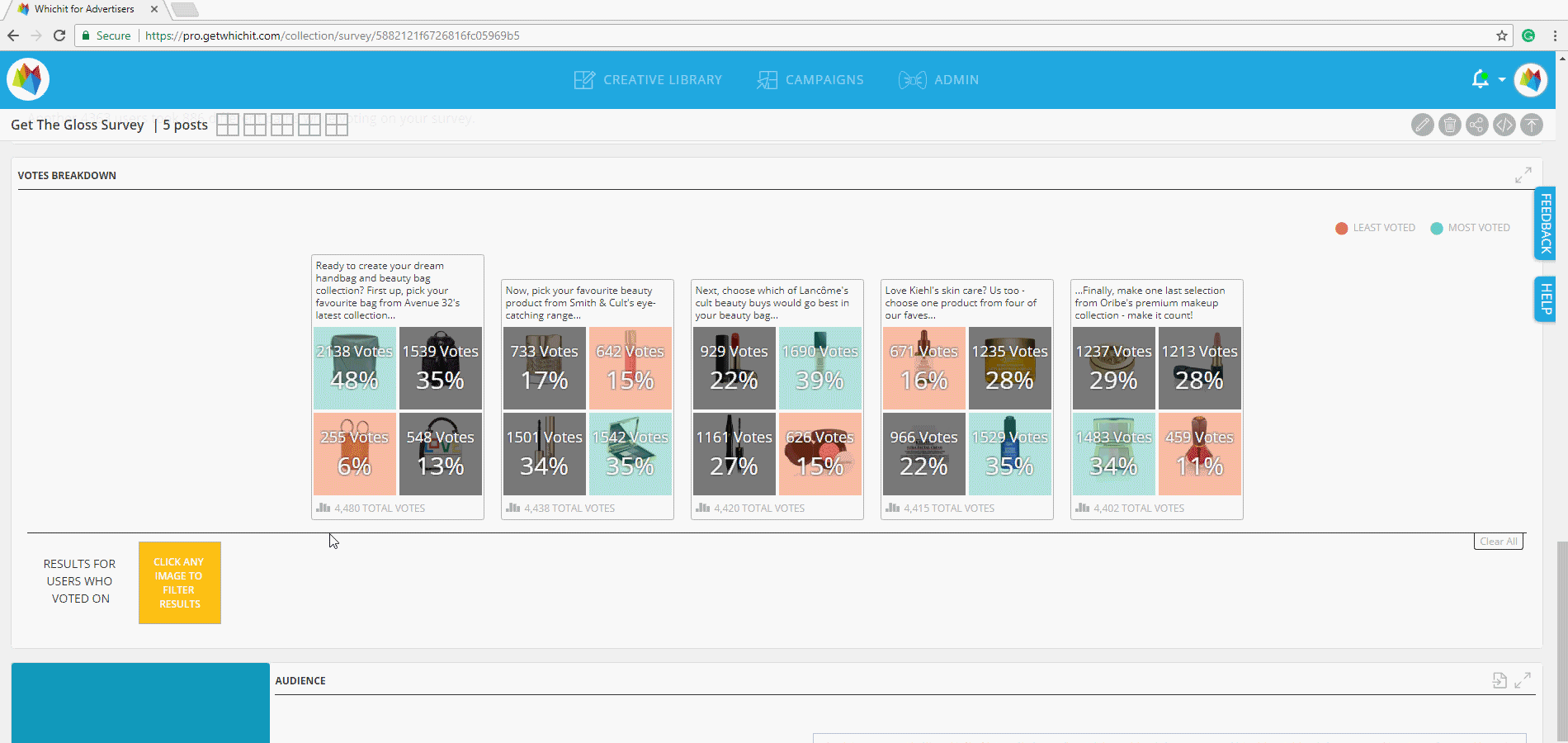Filter by the 642 Votes 15% image
1568x743 pixels.
[631, 368]
